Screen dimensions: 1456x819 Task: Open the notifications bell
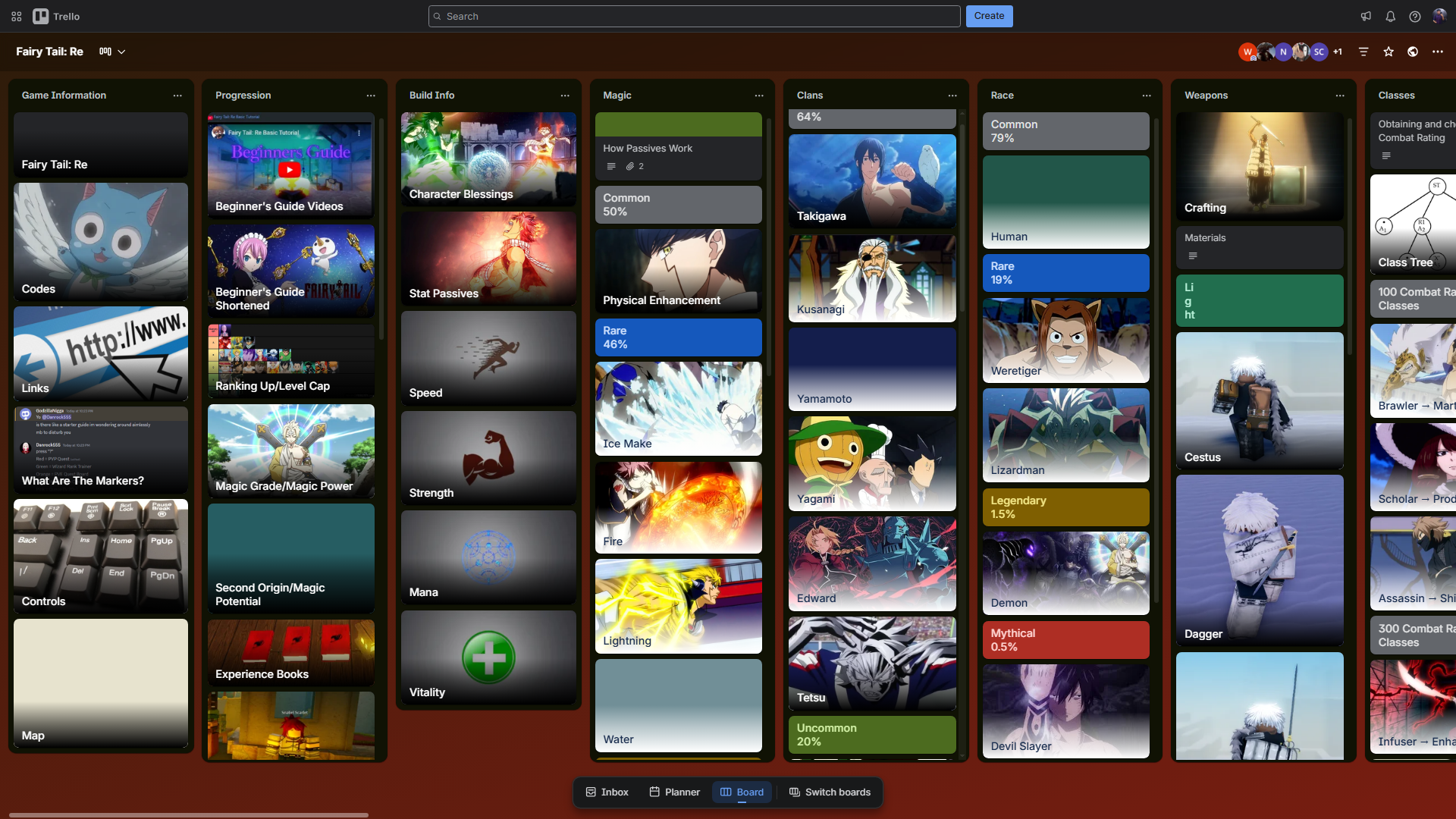pyautogui.click(x=1390, y=16)
